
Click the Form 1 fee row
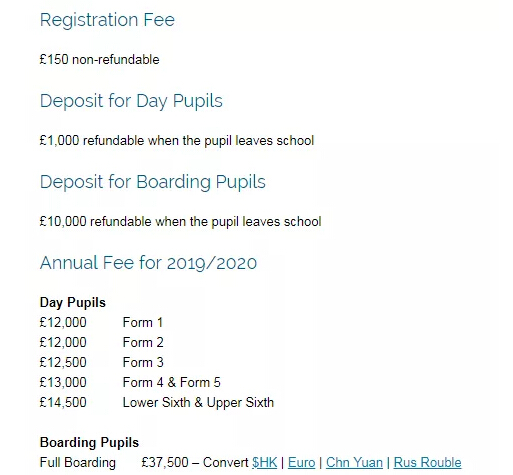click(101, 322)
